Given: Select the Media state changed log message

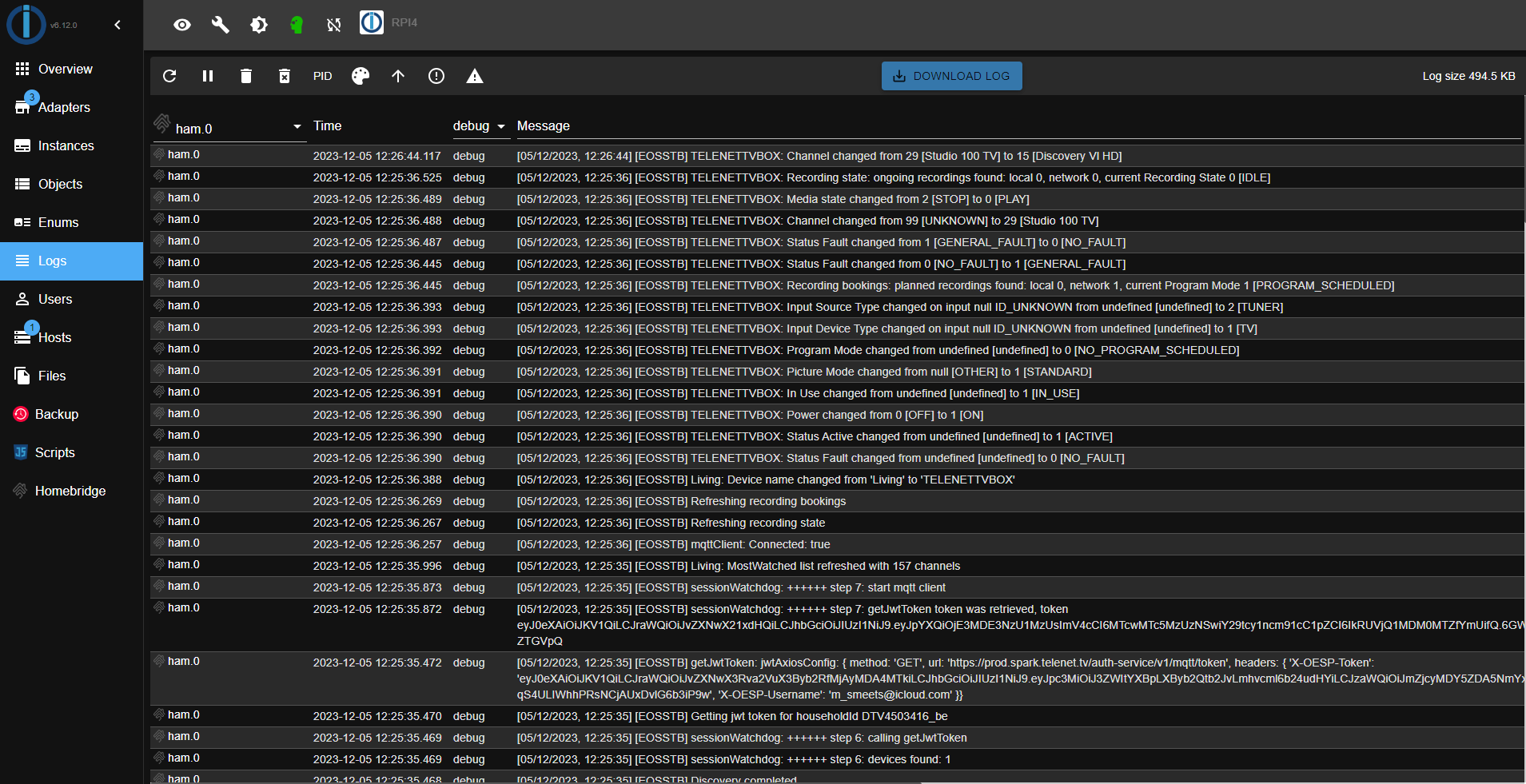Looking at the screenshot, I should [773, 199].
